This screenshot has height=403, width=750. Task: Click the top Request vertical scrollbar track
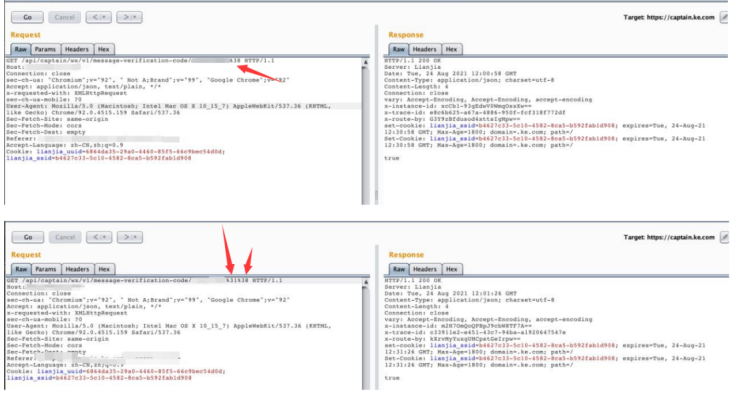(365, 136)
